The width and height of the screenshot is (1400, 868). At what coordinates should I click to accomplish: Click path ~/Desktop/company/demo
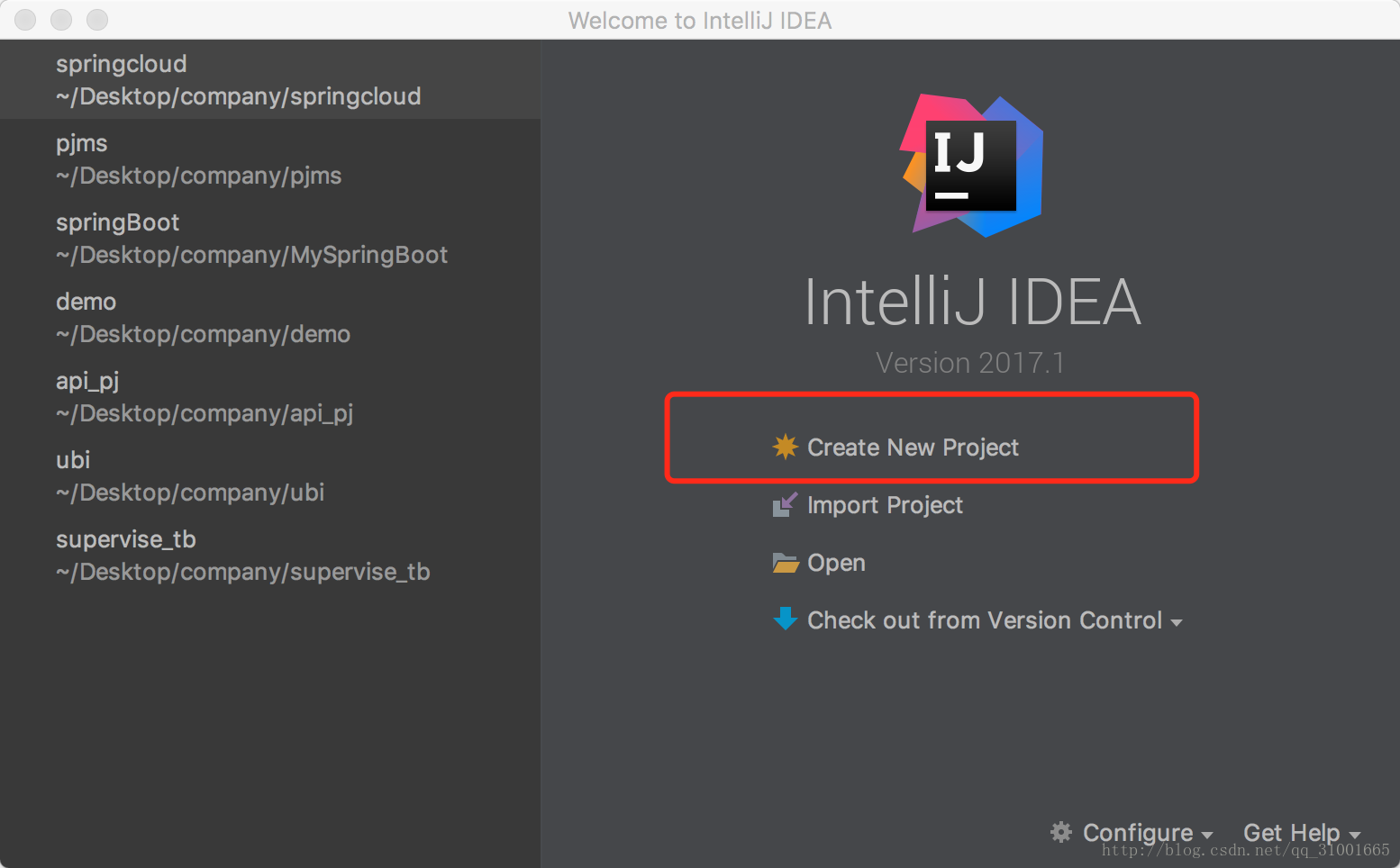tap(203, 334)
